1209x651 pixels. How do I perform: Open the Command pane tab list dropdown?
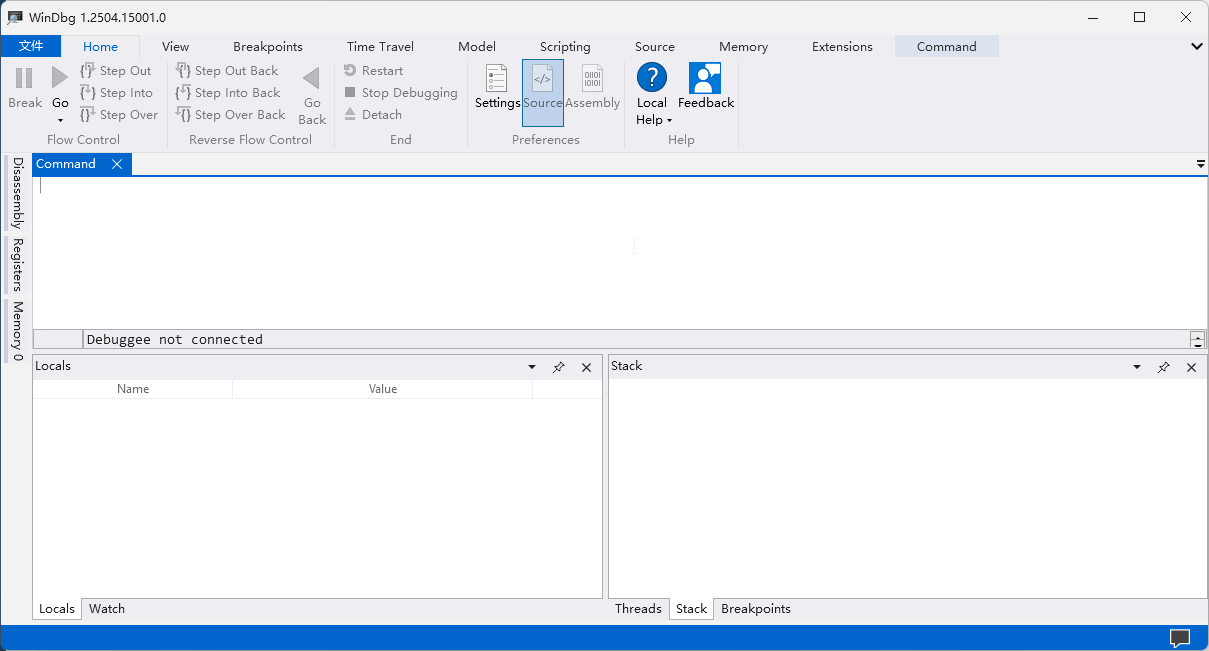coord(1200,164)
